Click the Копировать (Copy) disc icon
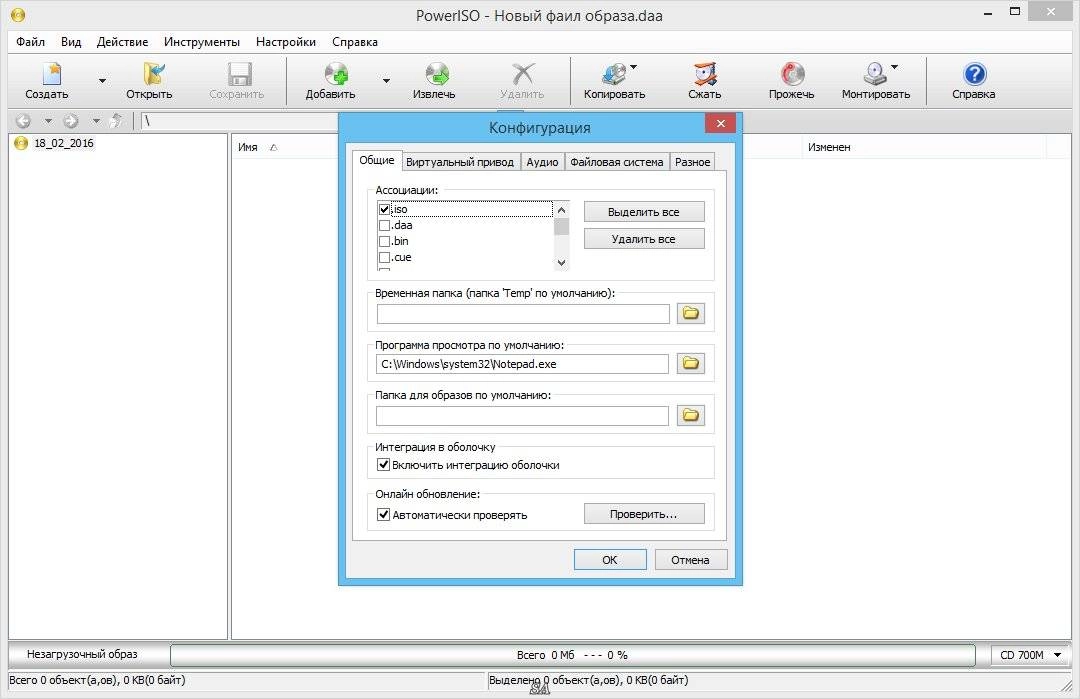This screenshot has height=699, width=1080. click(614, 74)
